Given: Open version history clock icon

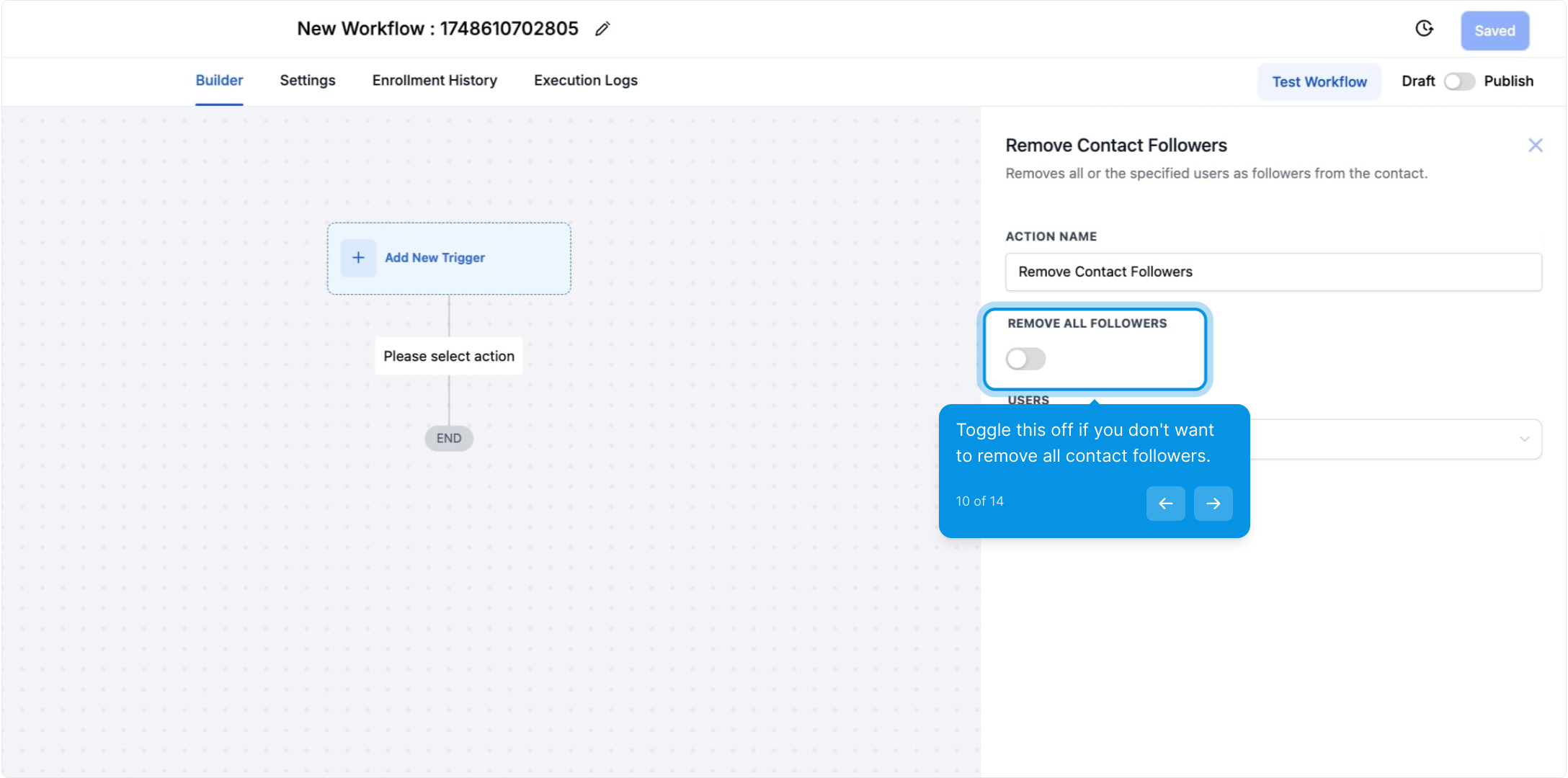Looking at the screenshot, I should [x=1425, y=29].
